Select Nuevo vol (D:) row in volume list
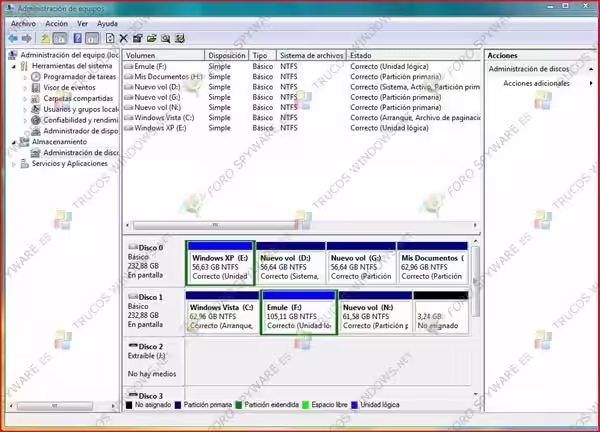 tap(302, 87)
